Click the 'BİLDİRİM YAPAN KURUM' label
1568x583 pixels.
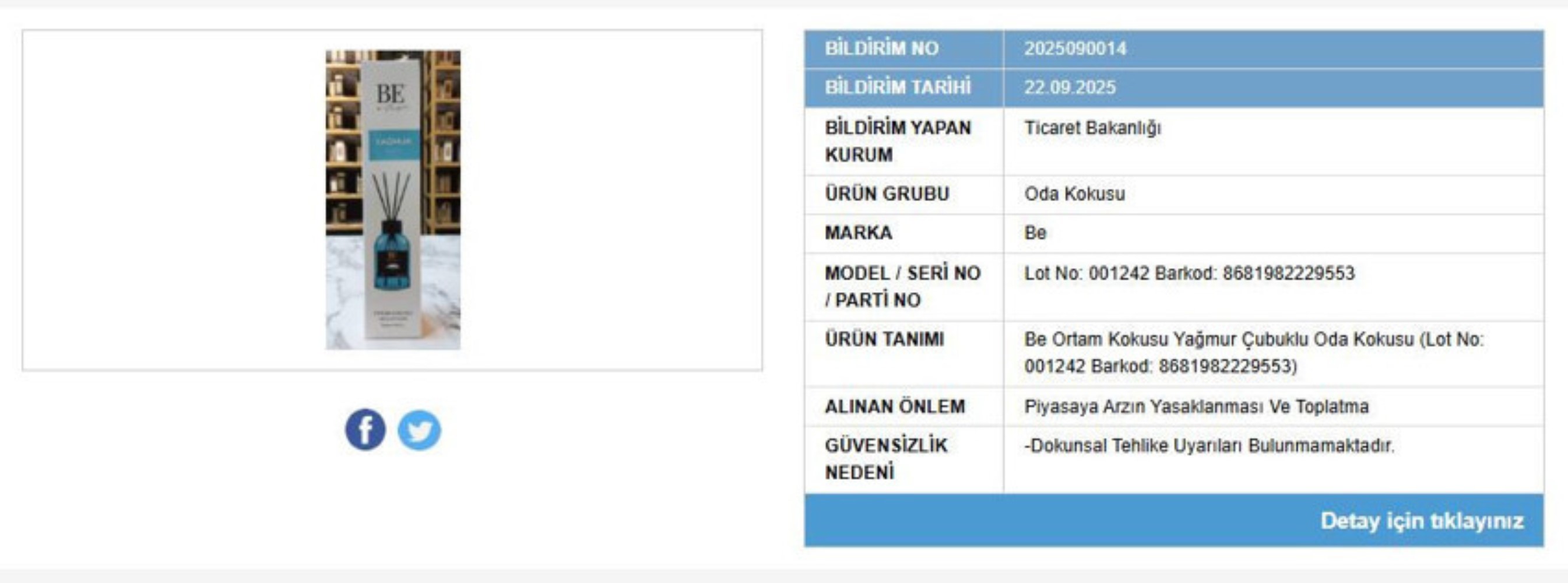(x=898, y=141)
